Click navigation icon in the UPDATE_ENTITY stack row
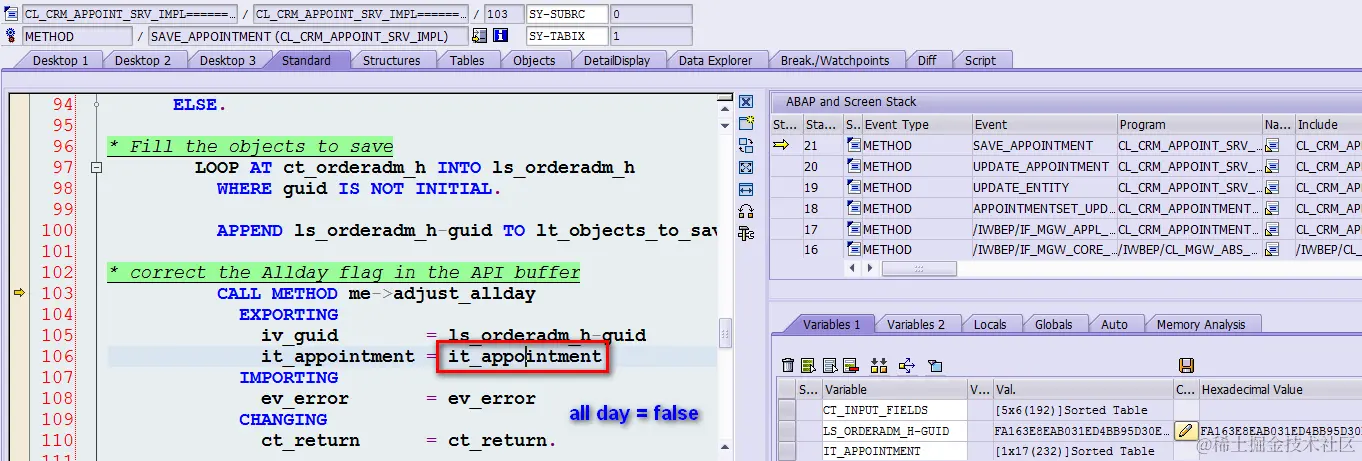 [x=1272, y=188]
